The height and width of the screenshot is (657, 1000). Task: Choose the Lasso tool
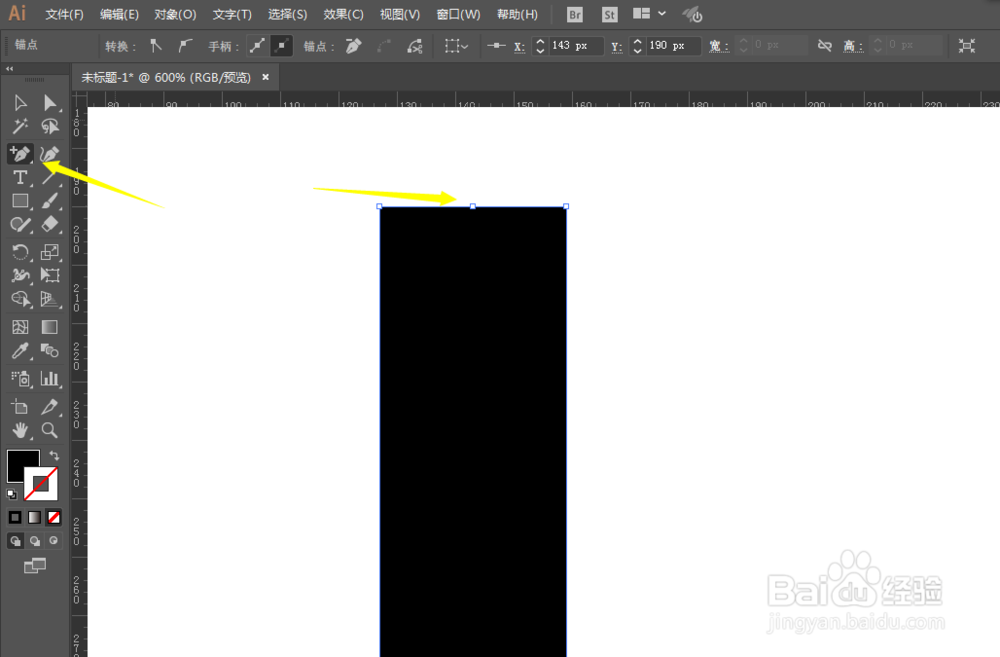50,126
